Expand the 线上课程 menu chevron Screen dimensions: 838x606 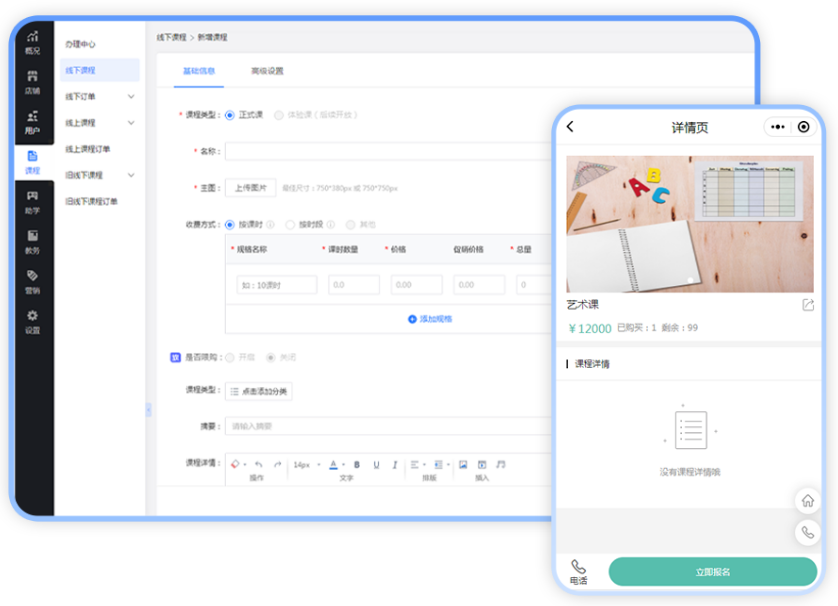coord(131,122)
